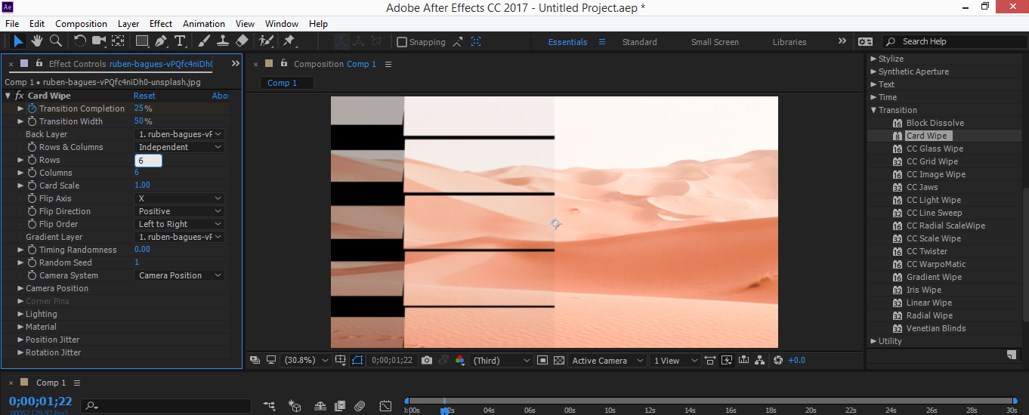Select the Hand tool

pyautogui.click(x=37, y=41)
